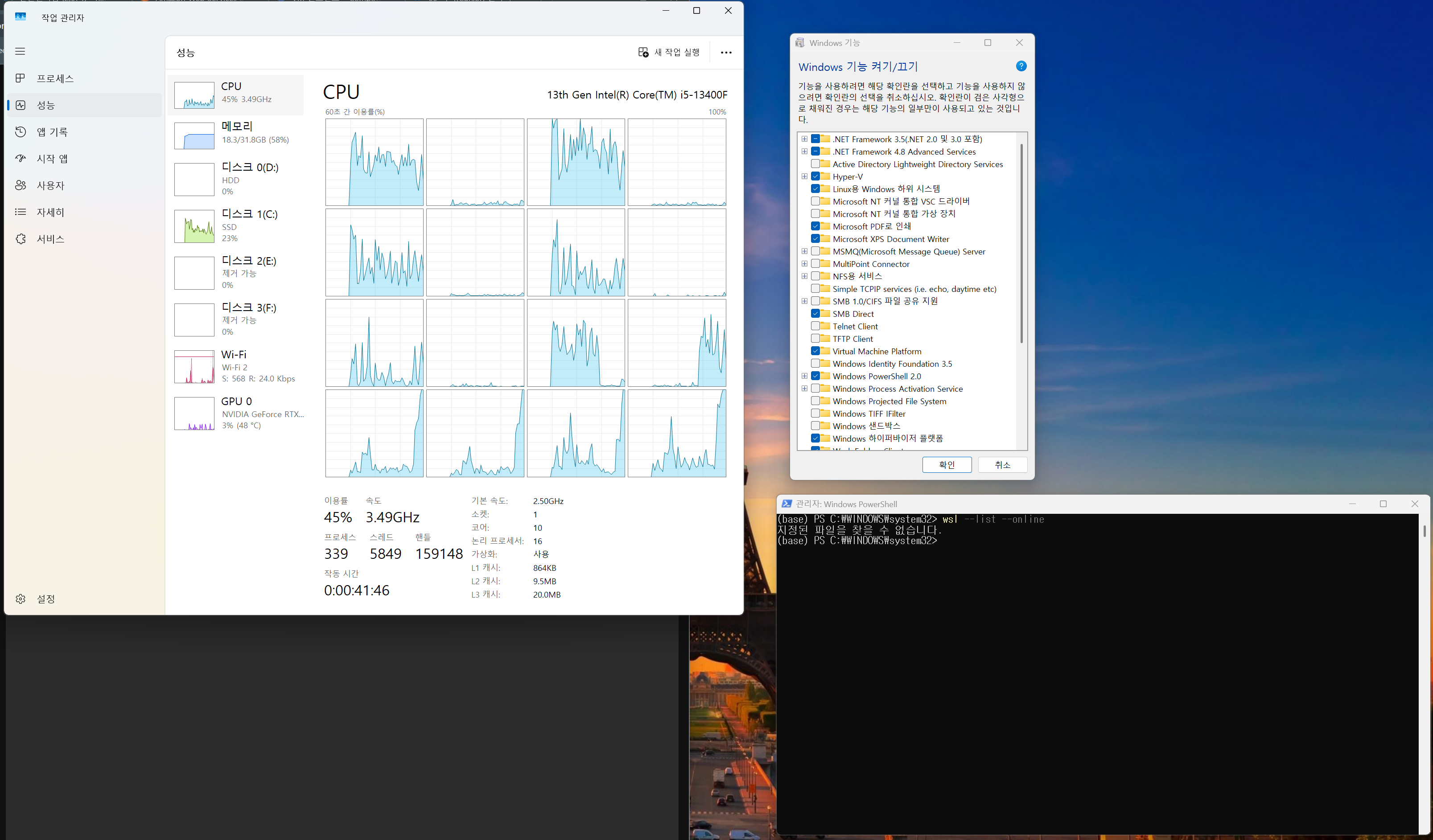Viewport: 1433px width, 840px height.
Task: Expand SMB 1.0/CIFS file sharing node
Action: (x=804, y=301)
